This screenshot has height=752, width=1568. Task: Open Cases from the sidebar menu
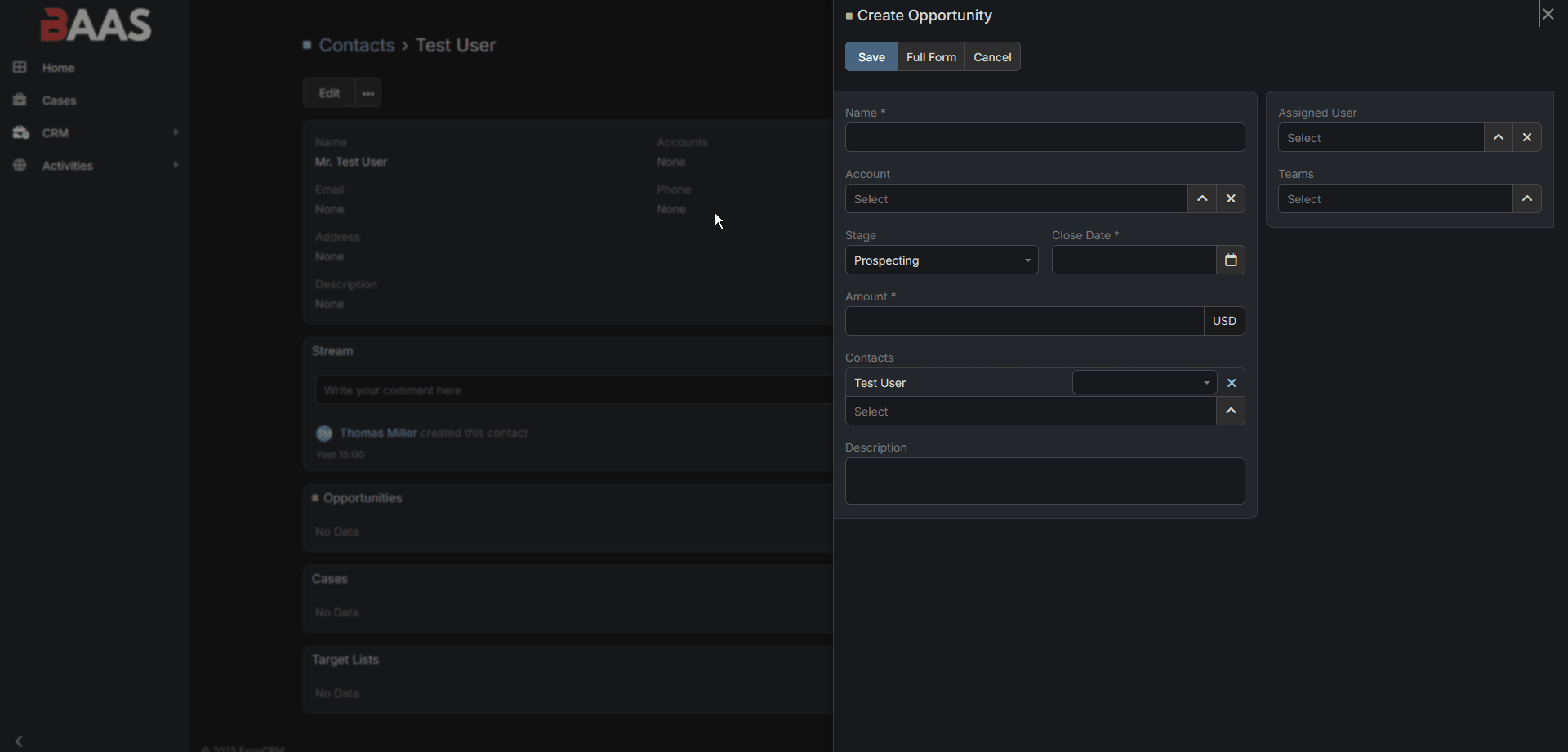pyautogui.click(x=59, y=100)
